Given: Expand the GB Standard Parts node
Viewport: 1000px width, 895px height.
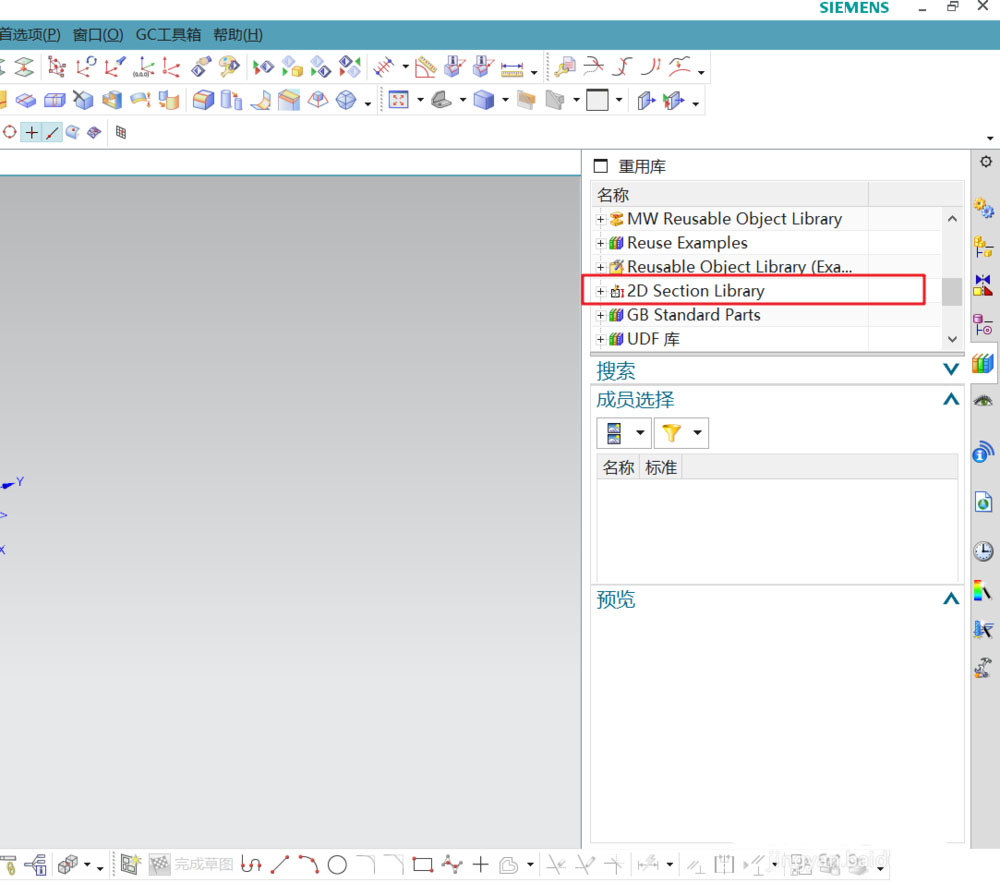Looking at the screenshot, I should [600, 316].
